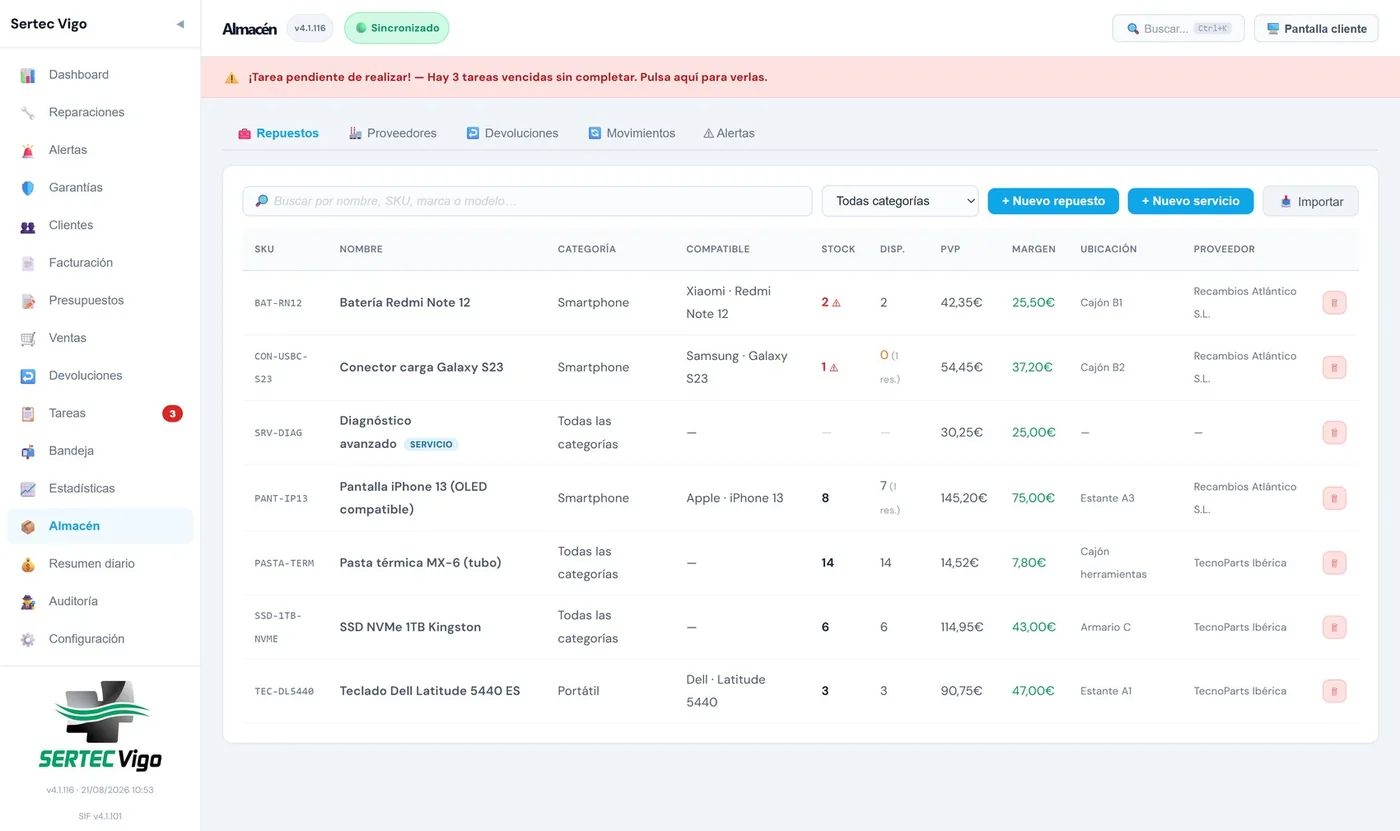Image resolution: width=1400 pixels, height=831 pixels.
Task: Click the + Nuevo repuesto button
Action: pos(1053,201)
